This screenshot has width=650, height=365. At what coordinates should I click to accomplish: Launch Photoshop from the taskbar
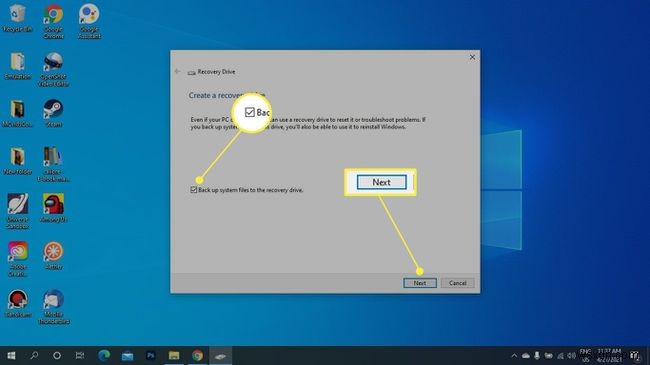pos(150,355)
